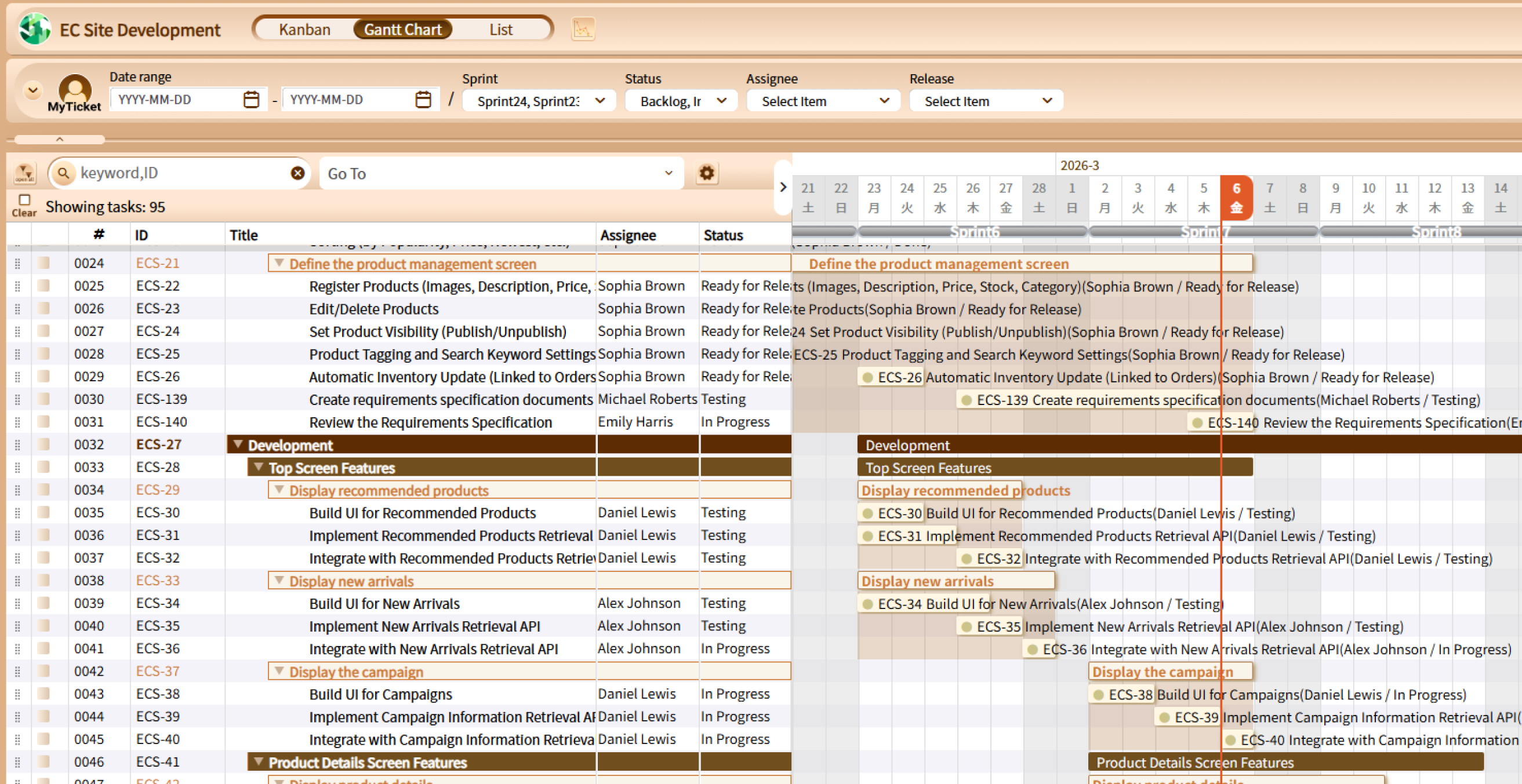Open the burndown chart icon

[583, 29]
